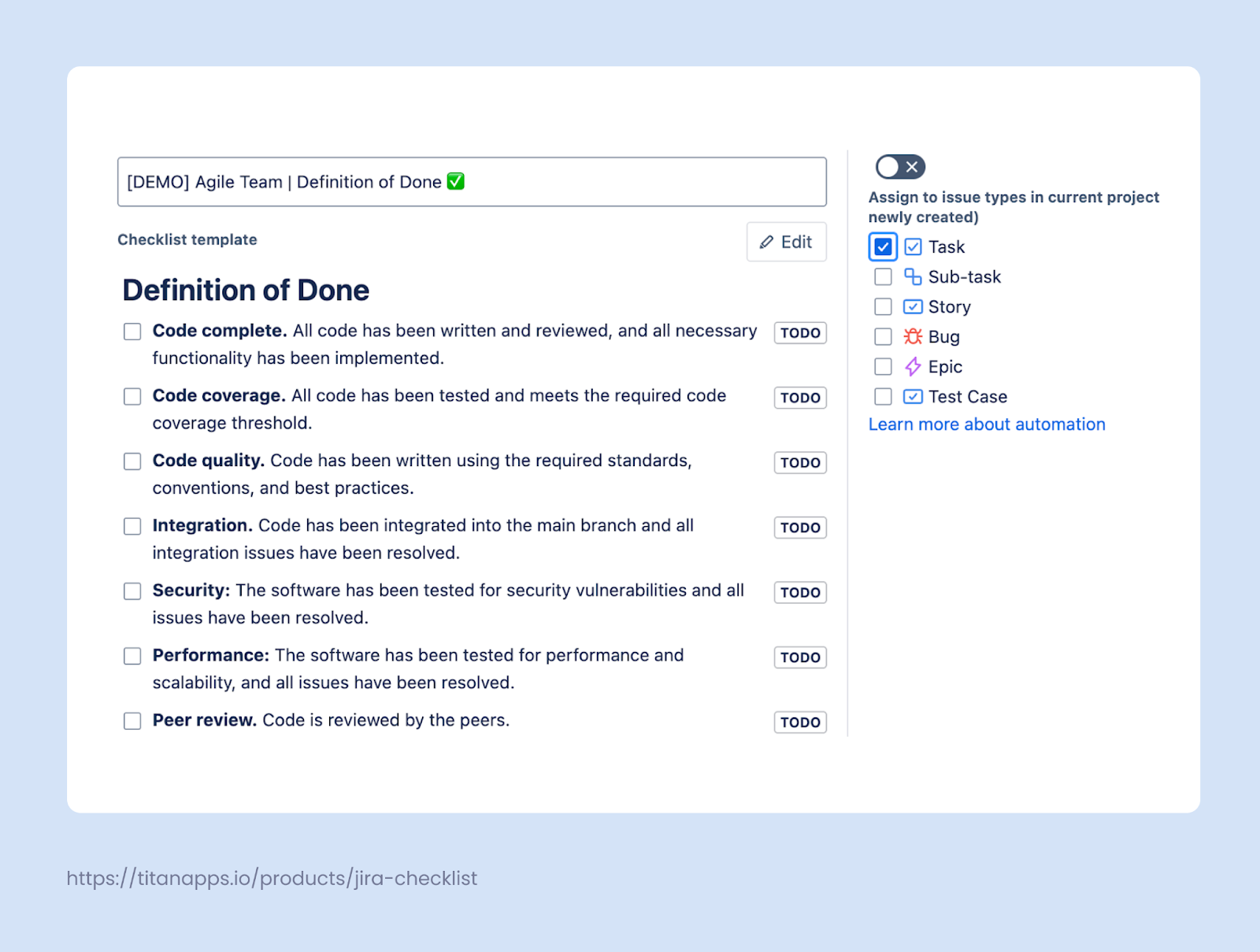Click the checklist template title field

(472, 181)
